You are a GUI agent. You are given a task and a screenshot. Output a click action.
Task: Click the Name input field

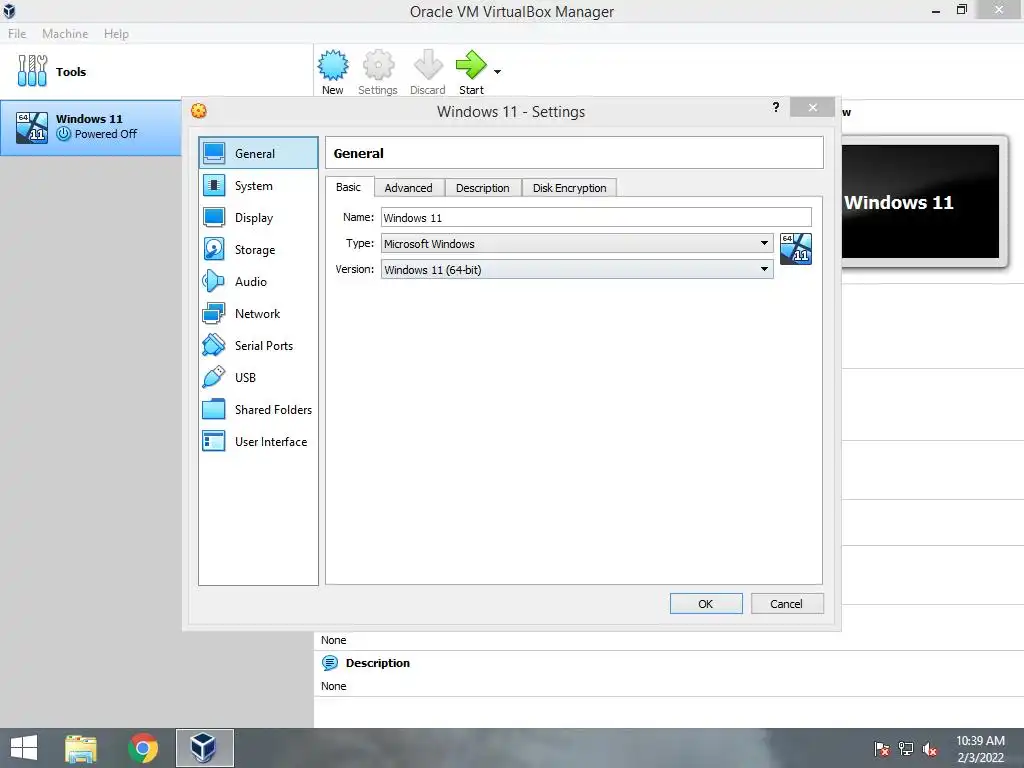click(596, 217)
